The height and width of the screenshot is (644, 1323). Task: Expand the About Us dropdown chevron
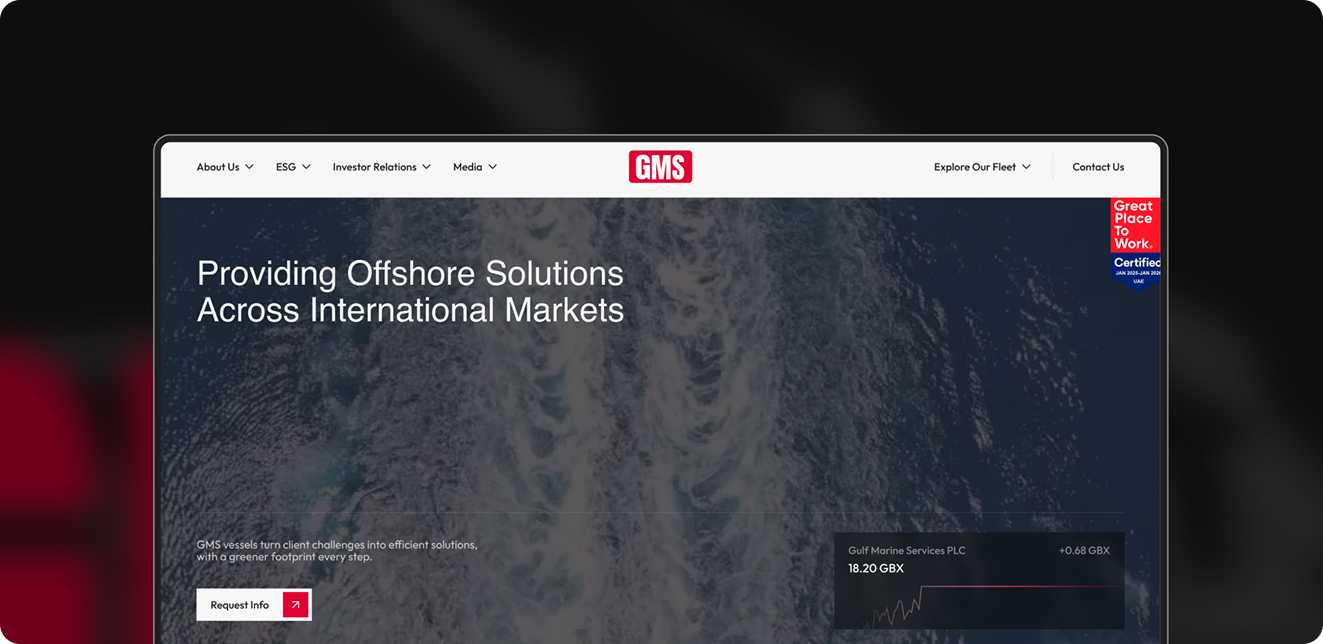point(249,167)
